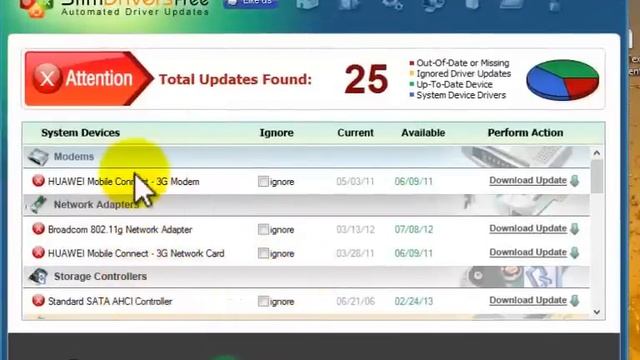Click the number 25 updates count

[x=366, y=79]
